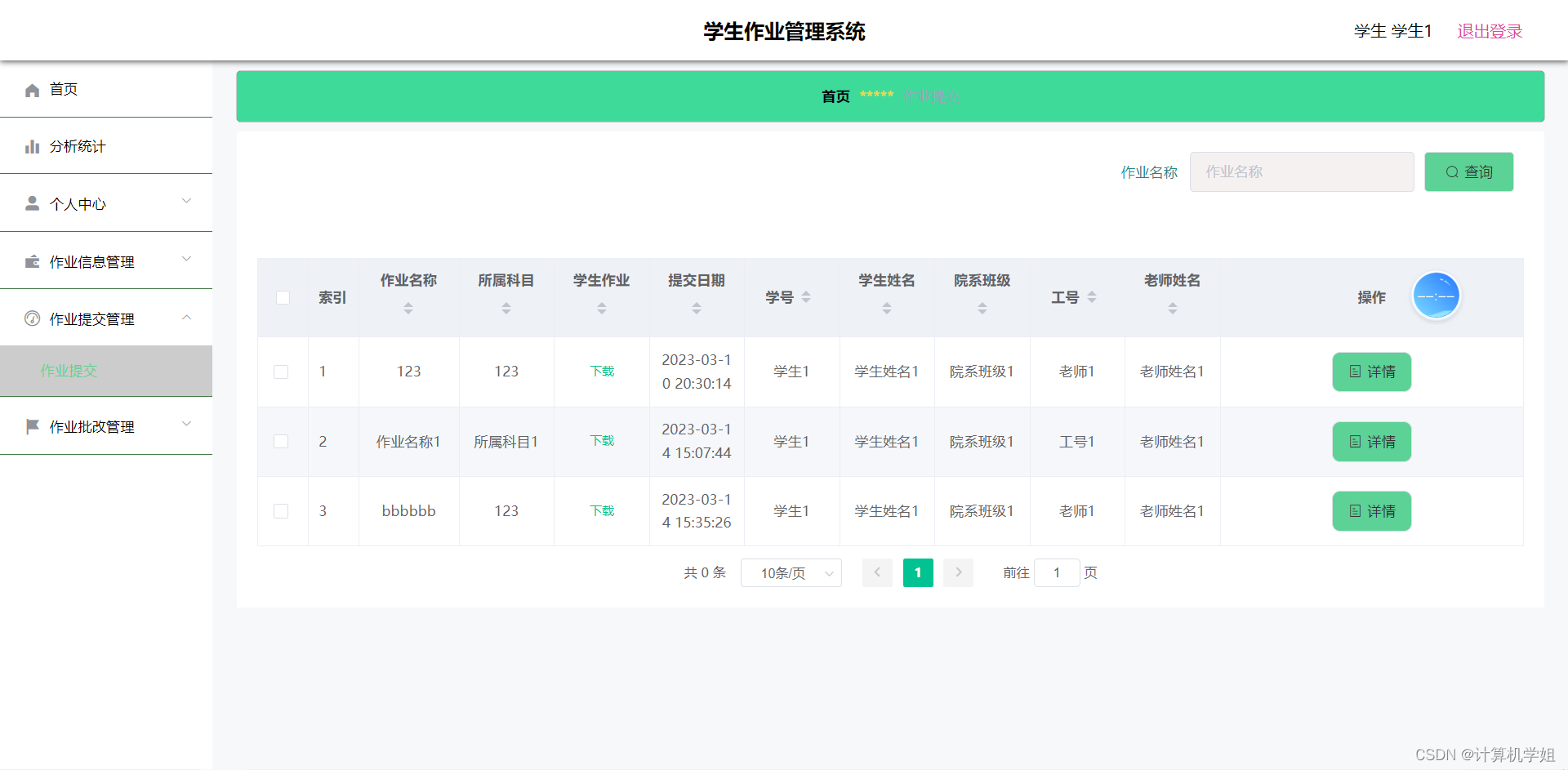Open 首页 in the sidebar
Viewport: 1568px width, 770px height.
pyautogui.click(x=106, y=89)
